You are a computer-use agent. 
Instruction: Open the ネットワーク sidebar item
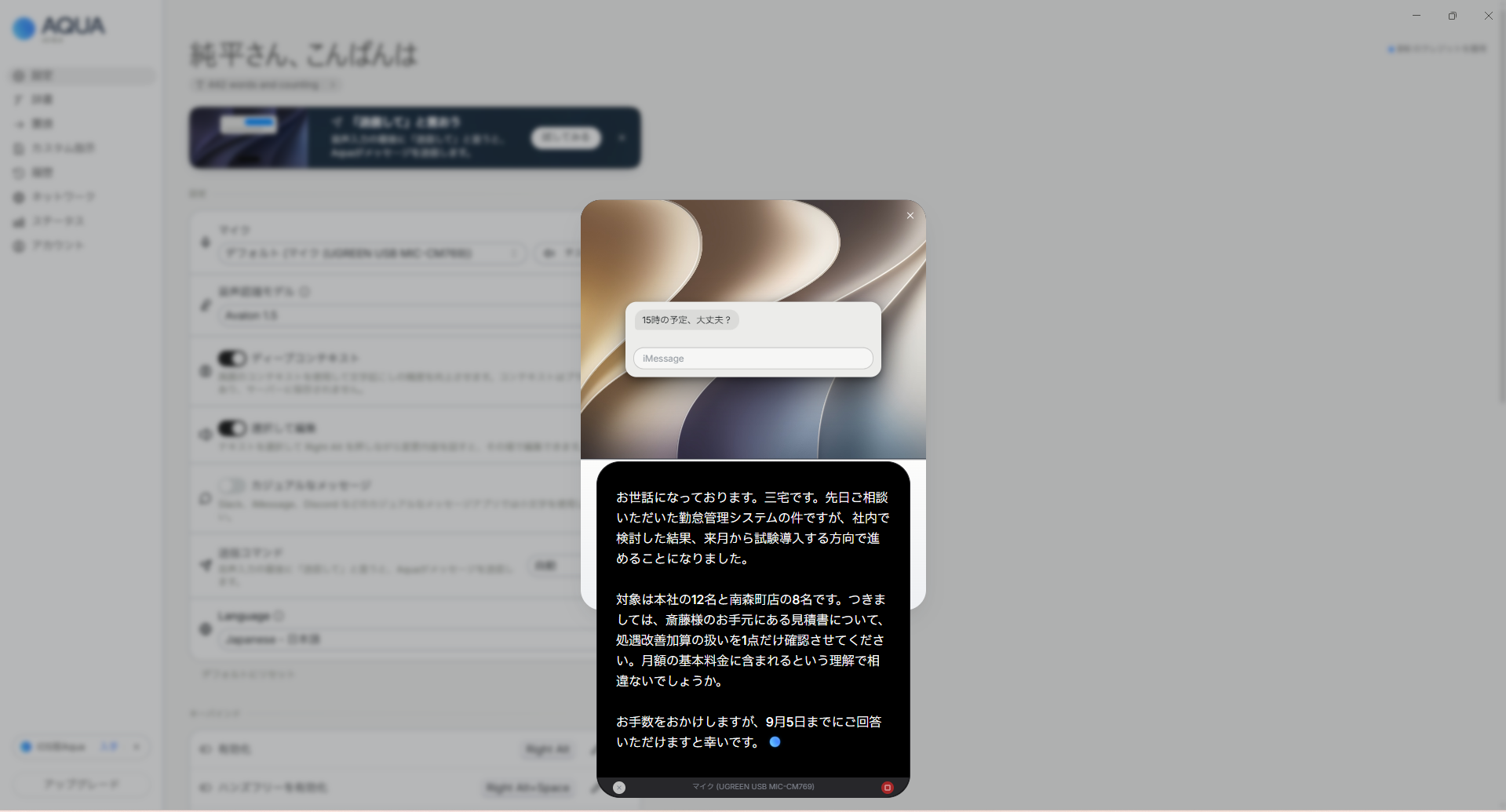[x=82, y=197]
